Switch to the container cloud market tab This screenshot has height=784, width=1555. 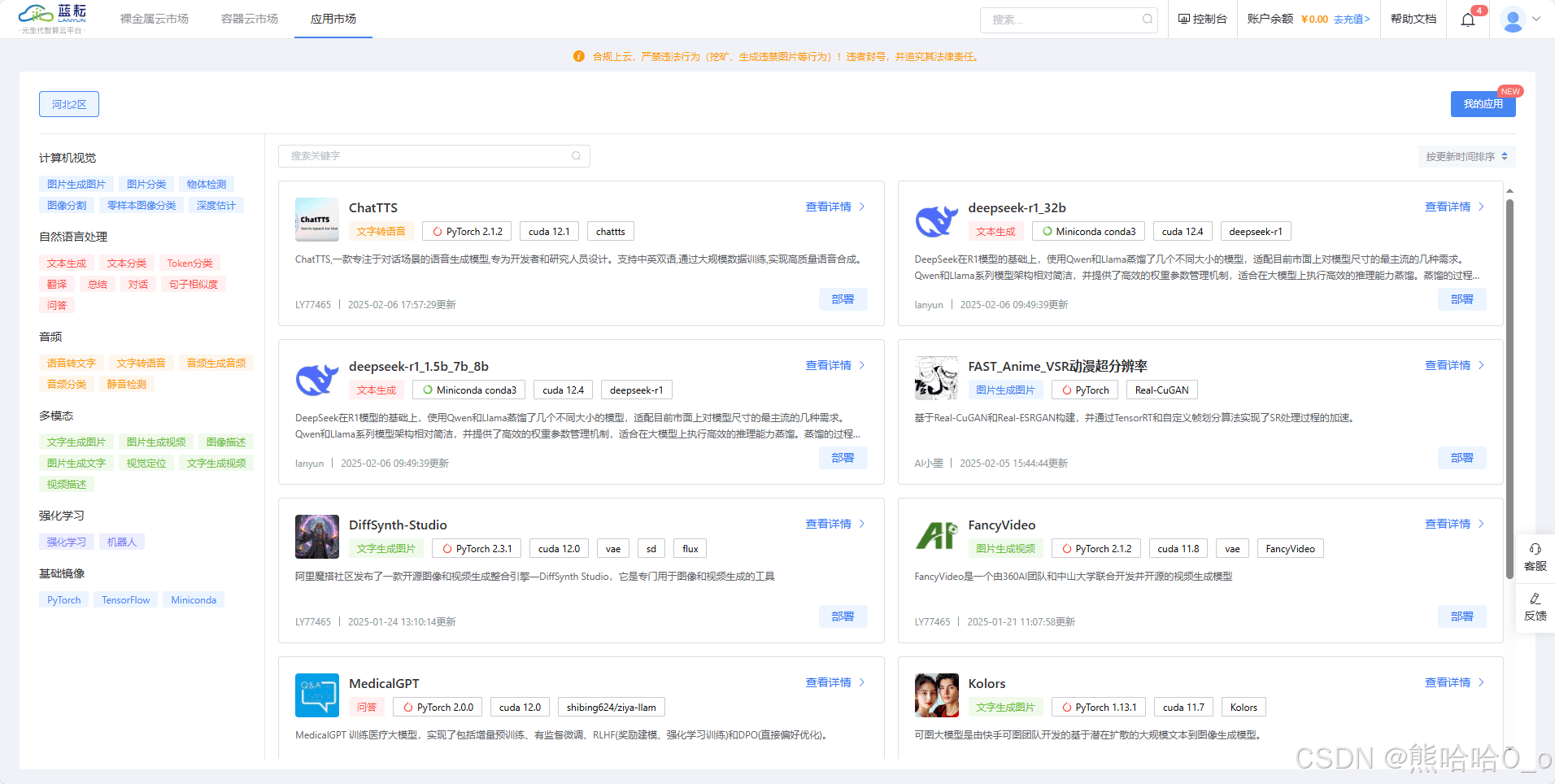pyautogui.click(x=250, y=19)
